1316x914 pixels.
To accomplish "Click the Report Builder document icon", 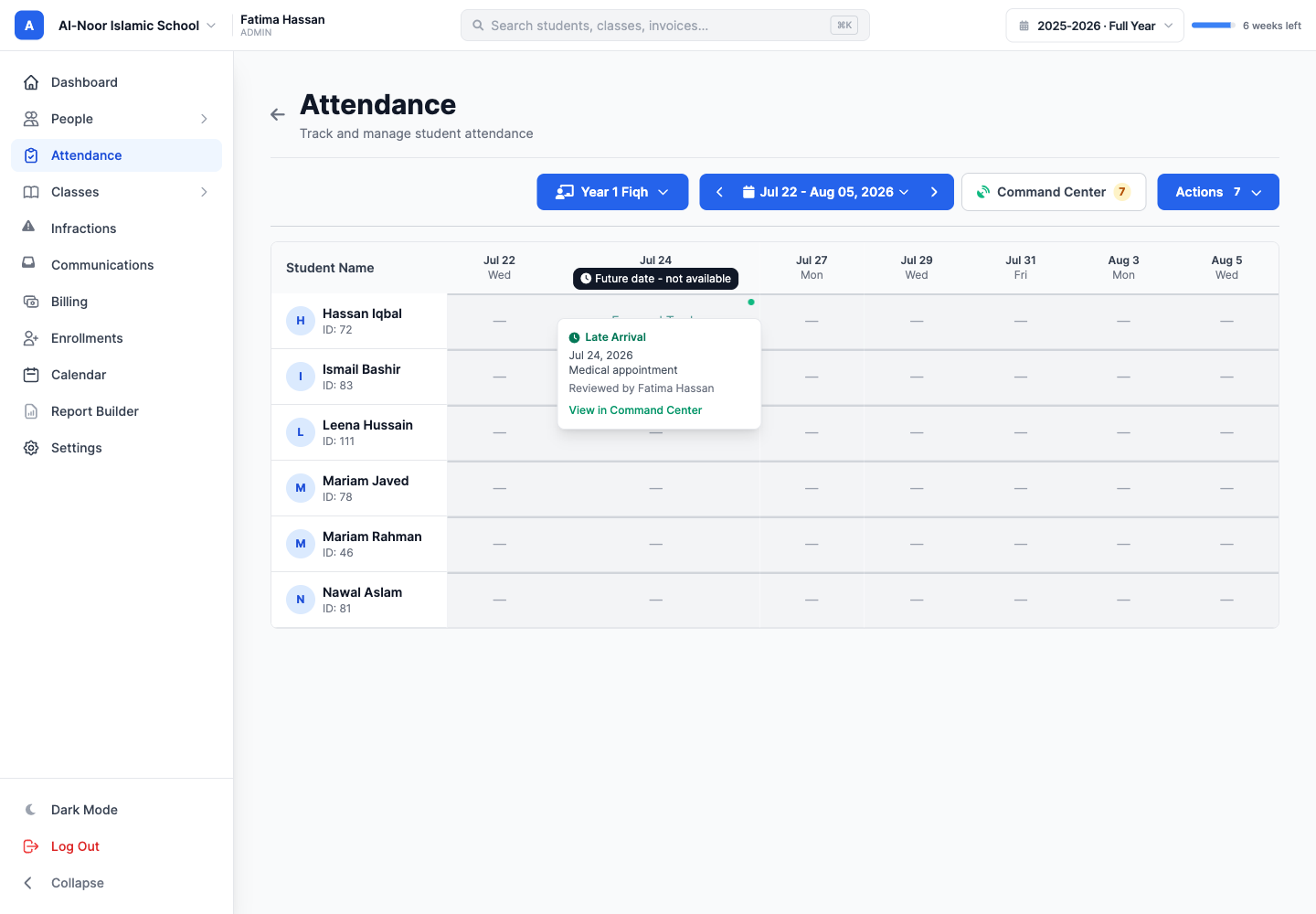I will click(x=31, y=411).
